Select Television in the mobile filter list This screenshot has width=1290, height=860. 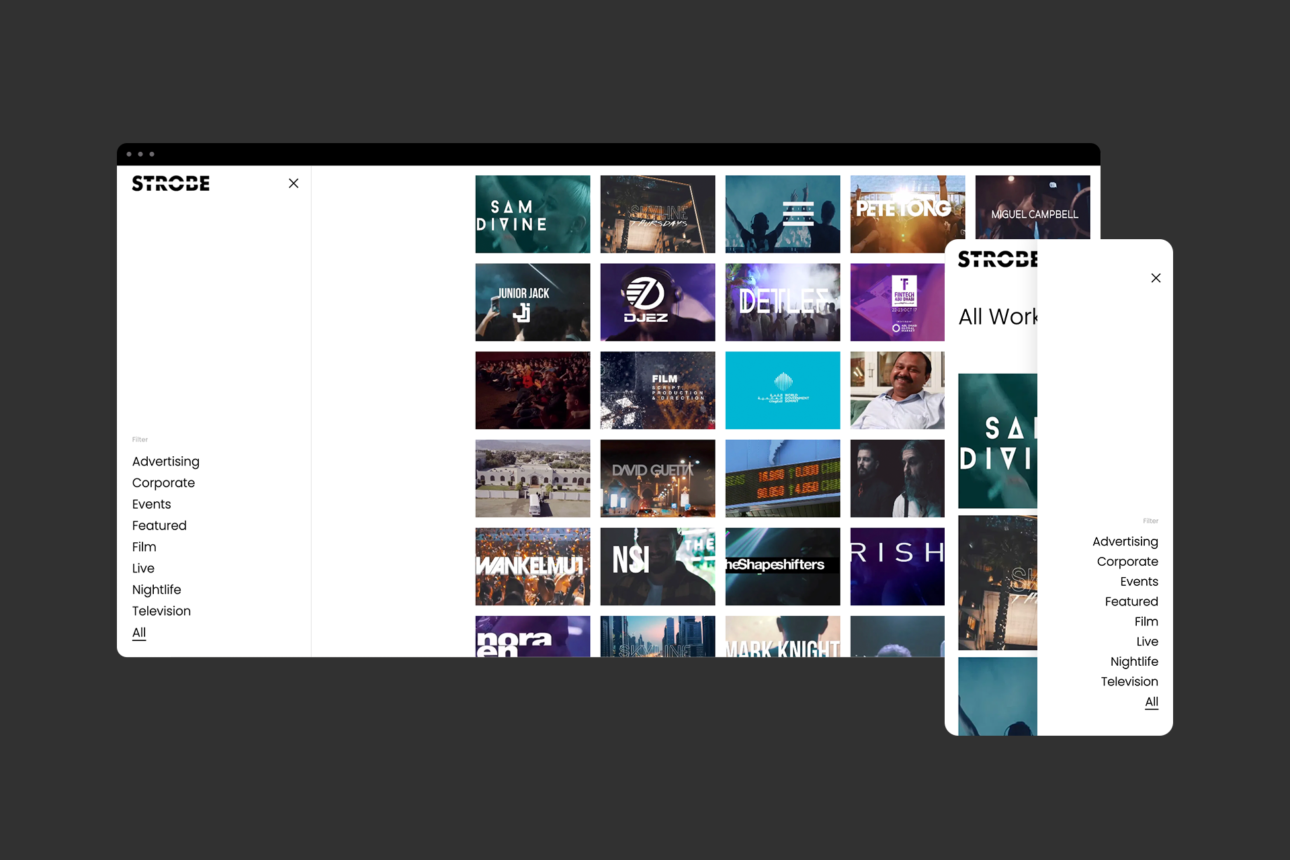[1129, 681]
